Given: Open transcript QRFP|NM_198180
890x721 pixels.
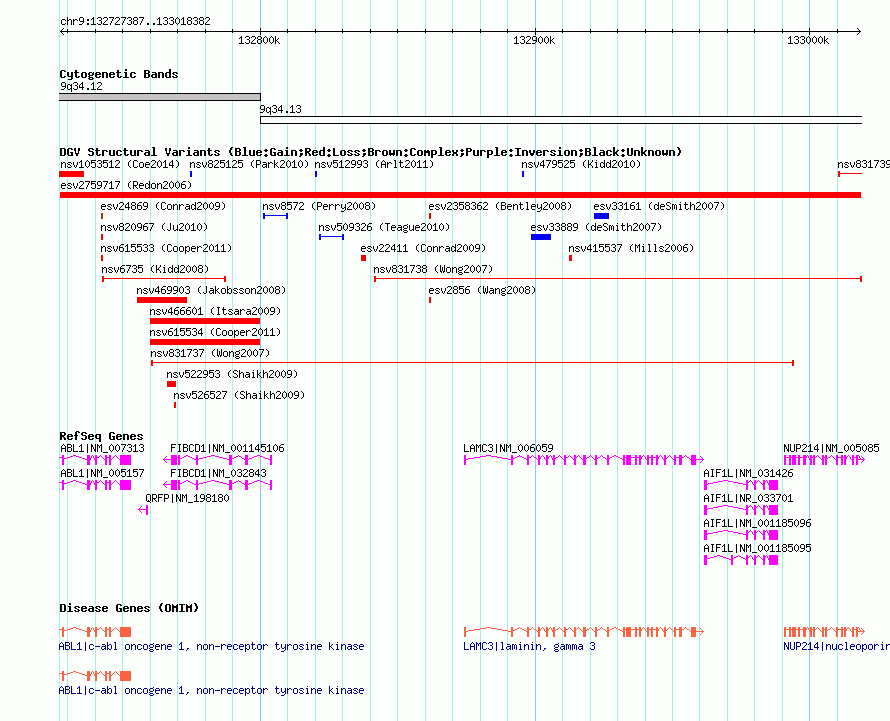Looking at the screenshot, I should pyautogui.click(x=187, y=498).
